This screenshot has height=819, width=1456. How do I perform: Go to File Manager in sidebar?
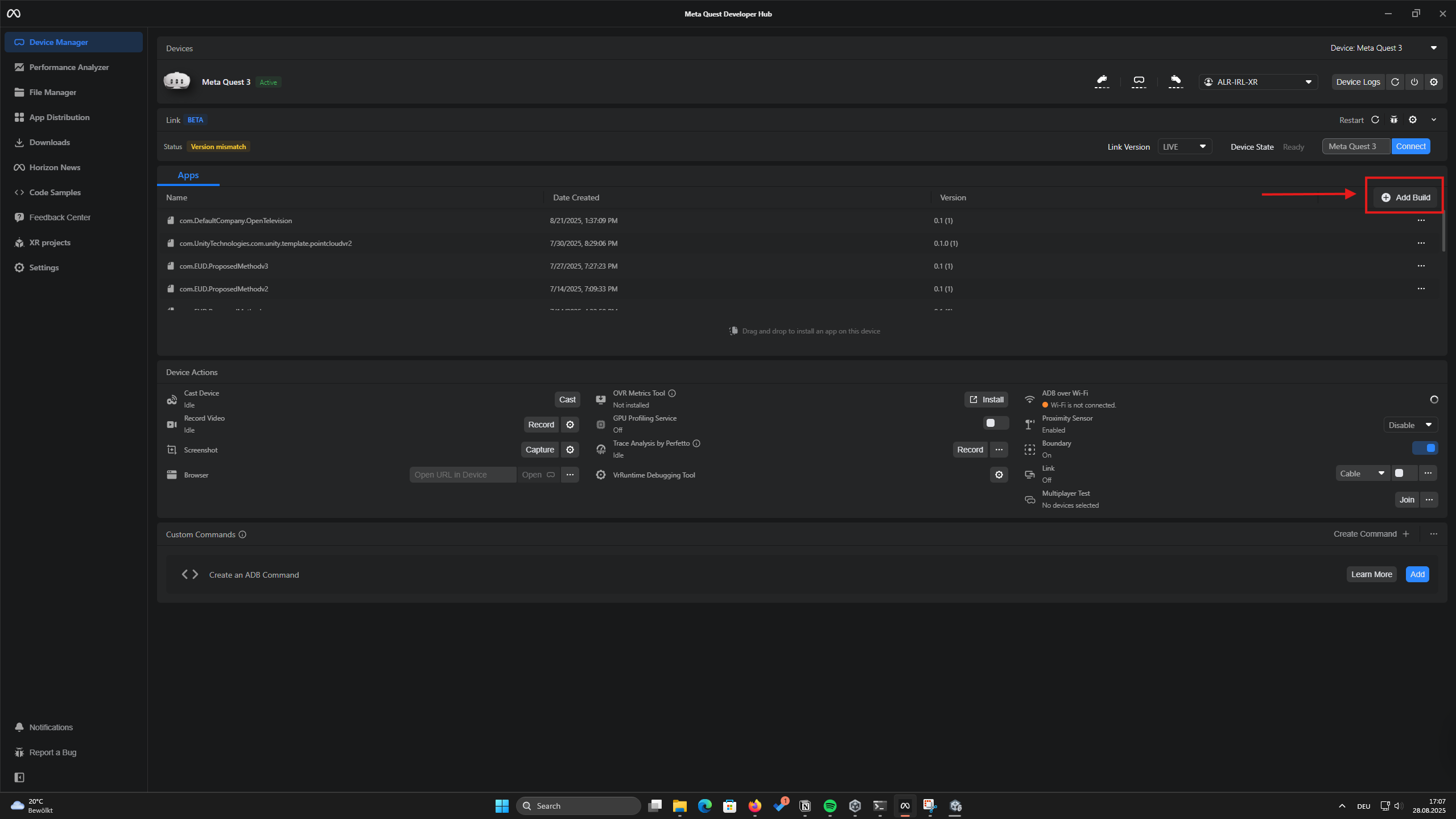pos(52,92)
